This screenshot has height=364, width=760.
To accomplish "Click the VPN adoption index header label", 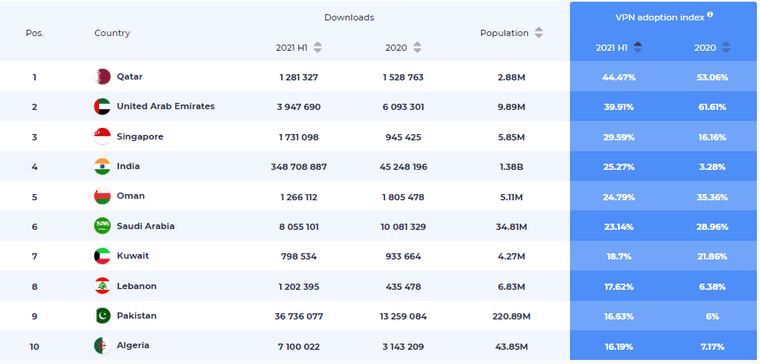I will point(660,17).
